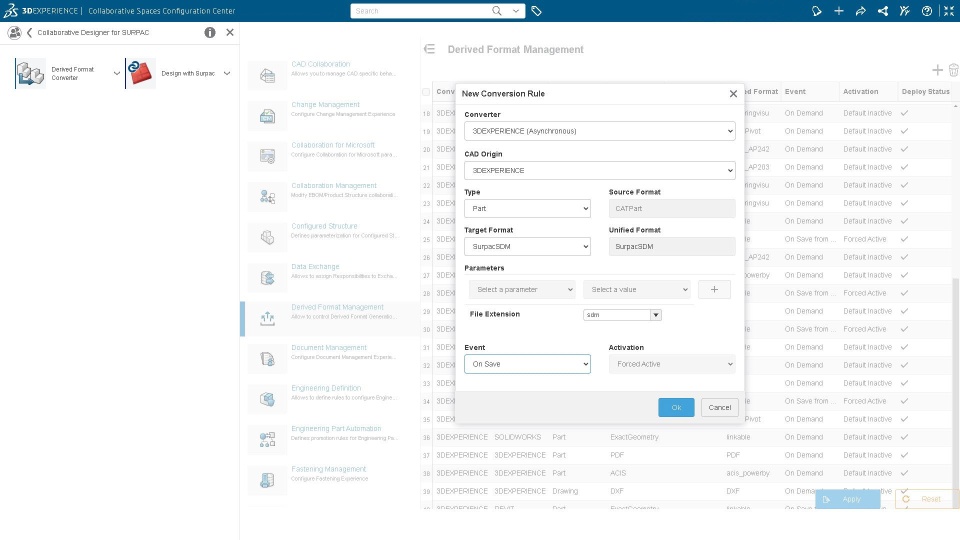The image size is (960, 540).
Task: Click the add rule plus icon above table
Action: point(937,70)
